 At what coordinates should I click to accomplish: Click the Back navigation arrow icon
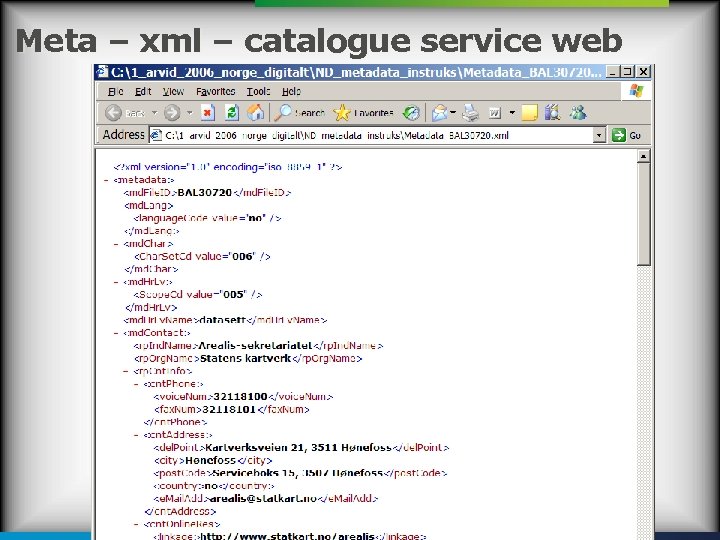click(113, 112)
